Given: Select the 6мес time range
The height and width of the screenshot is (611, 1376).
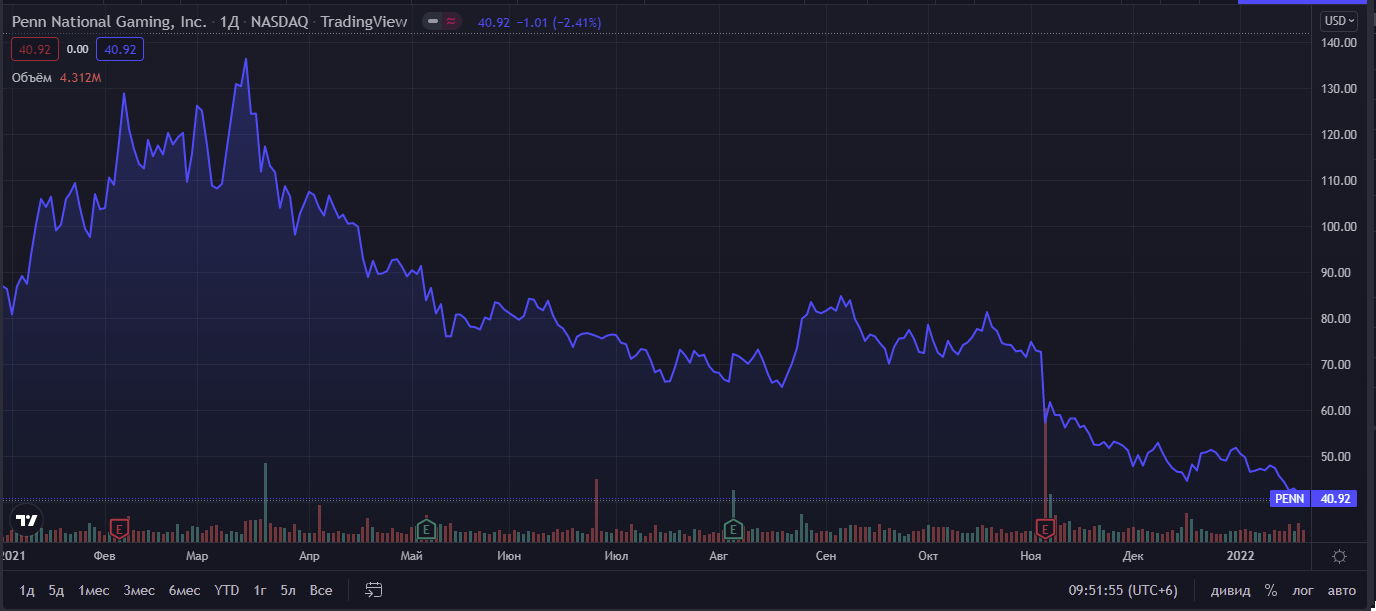Looking at the screenshot, I should [184, 590].
